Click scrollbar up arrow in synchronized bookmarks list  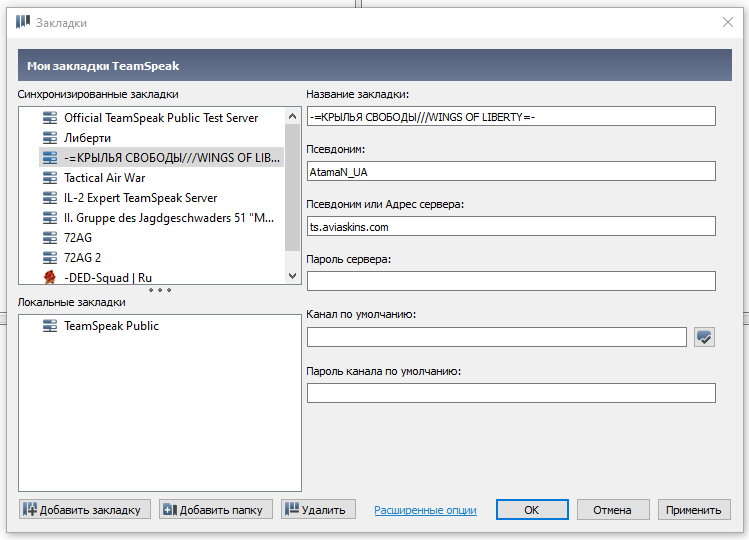click(x=292, y=116)
